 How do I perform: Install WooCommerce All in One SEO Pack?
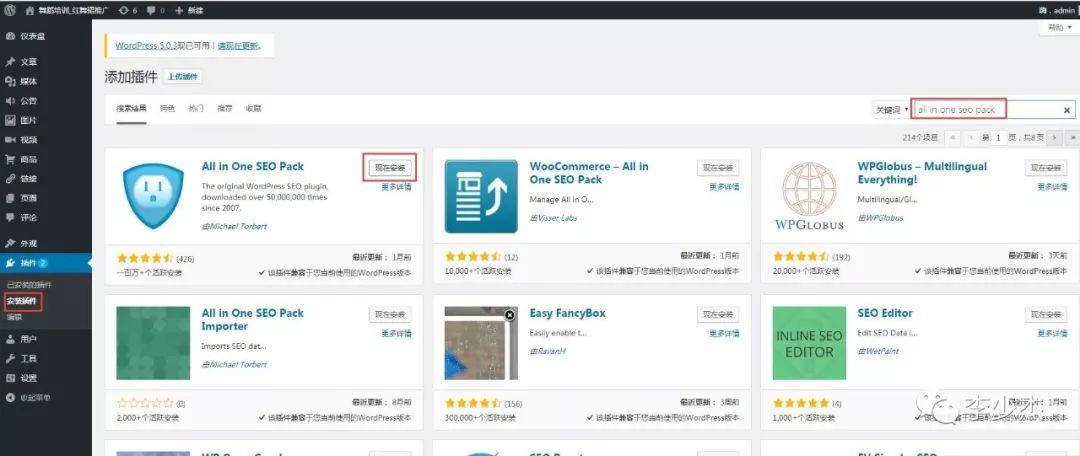coord(718,167)
